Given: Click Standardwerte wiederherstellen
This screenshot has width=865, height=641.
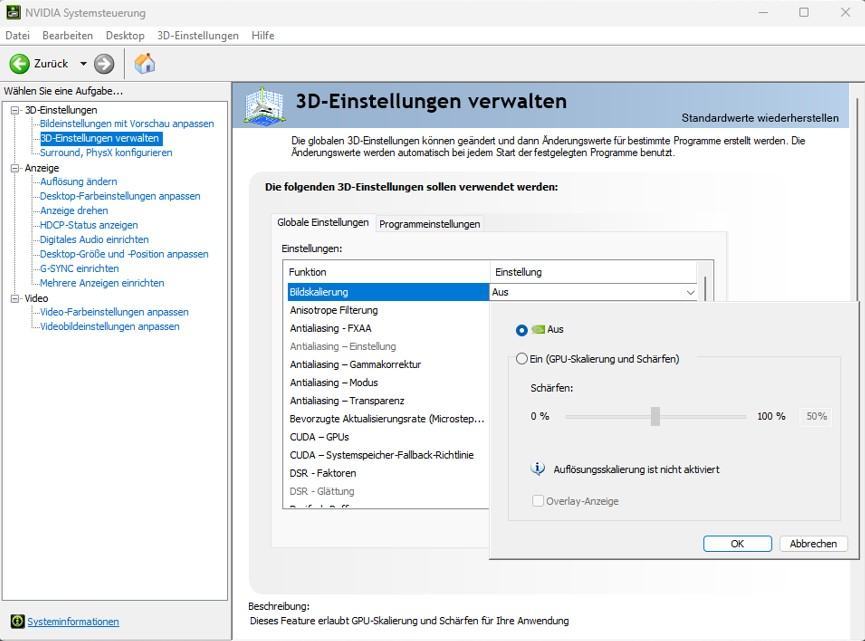Looking at the screenshot, I should point(760,118).
